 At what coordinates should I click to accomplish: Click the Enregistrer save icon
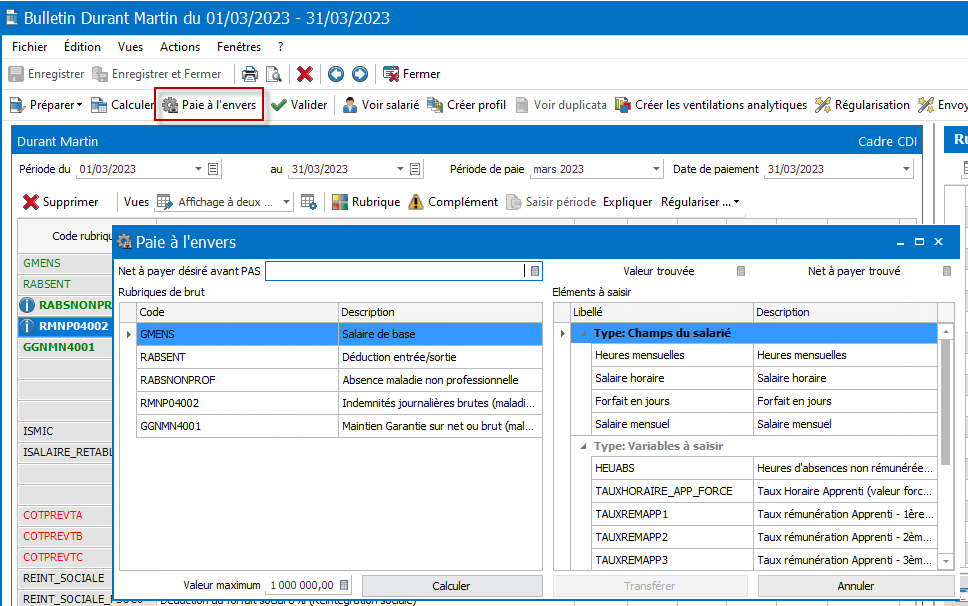(16, 74)
